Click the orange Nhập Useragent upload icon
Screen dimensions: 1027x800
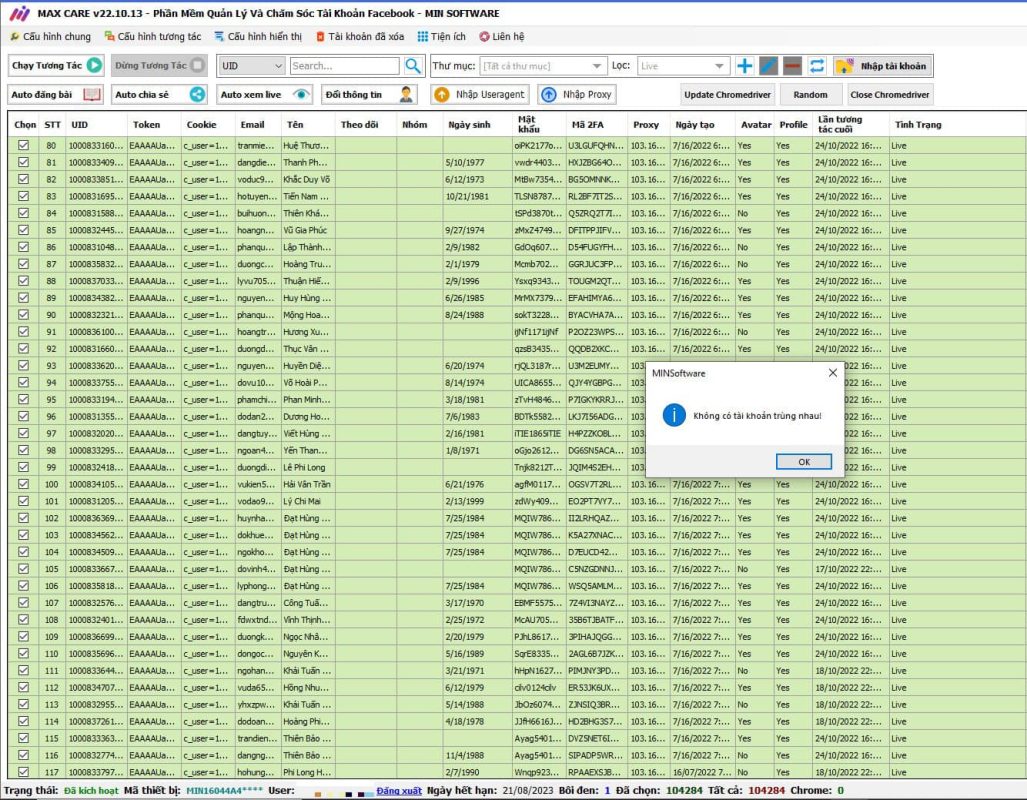pyautogui.click(x=442, y=95)
